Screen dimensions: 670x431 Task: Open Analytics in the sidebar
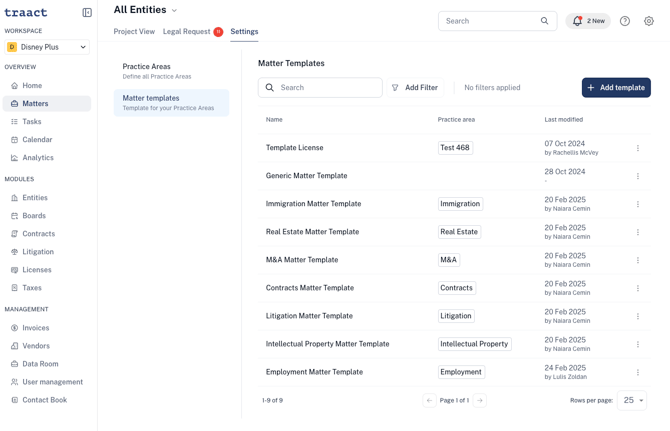click(x=47, y=157)
